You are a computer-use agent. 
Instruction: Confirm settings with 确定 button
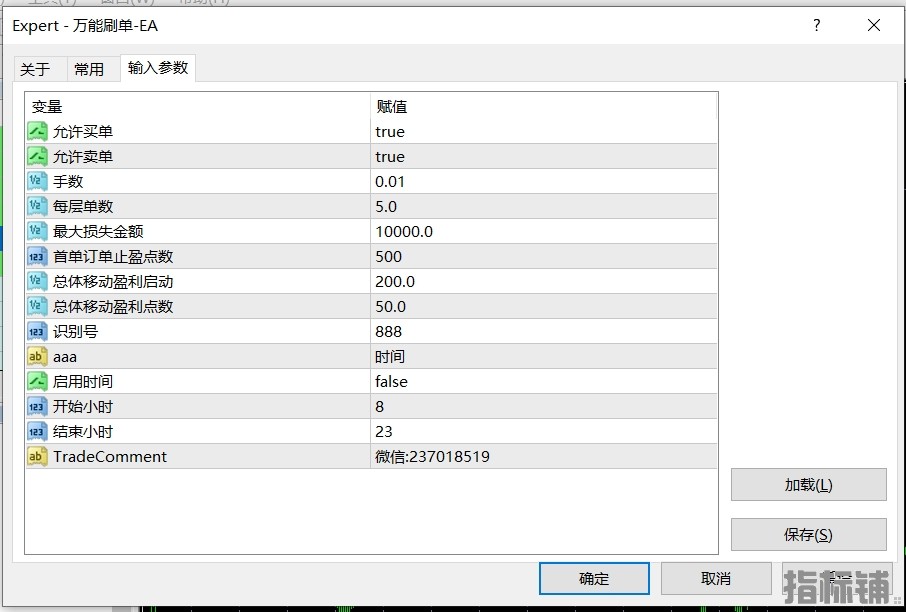point(594,578)
